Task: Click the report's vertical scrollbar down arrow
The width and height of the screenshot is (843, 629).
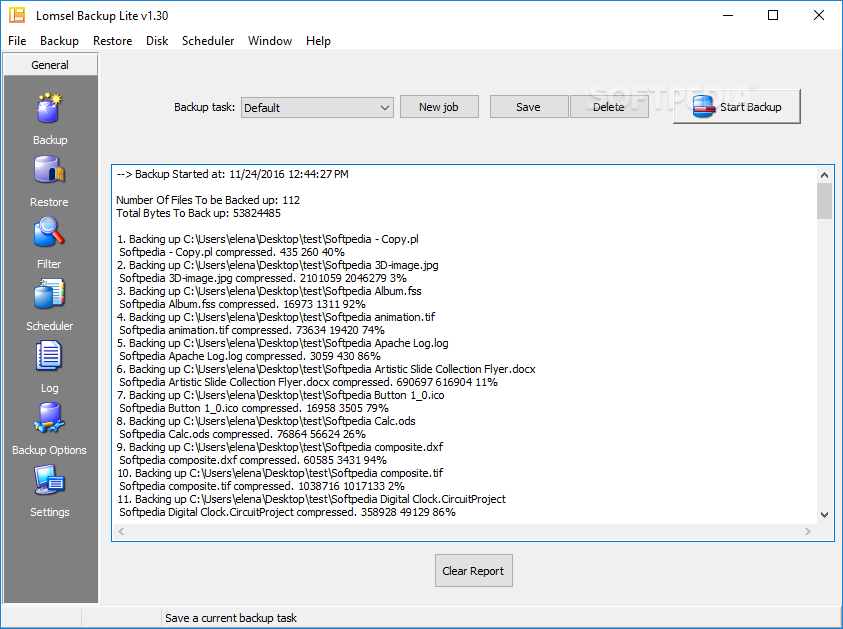Action: [x=824, y=514]
